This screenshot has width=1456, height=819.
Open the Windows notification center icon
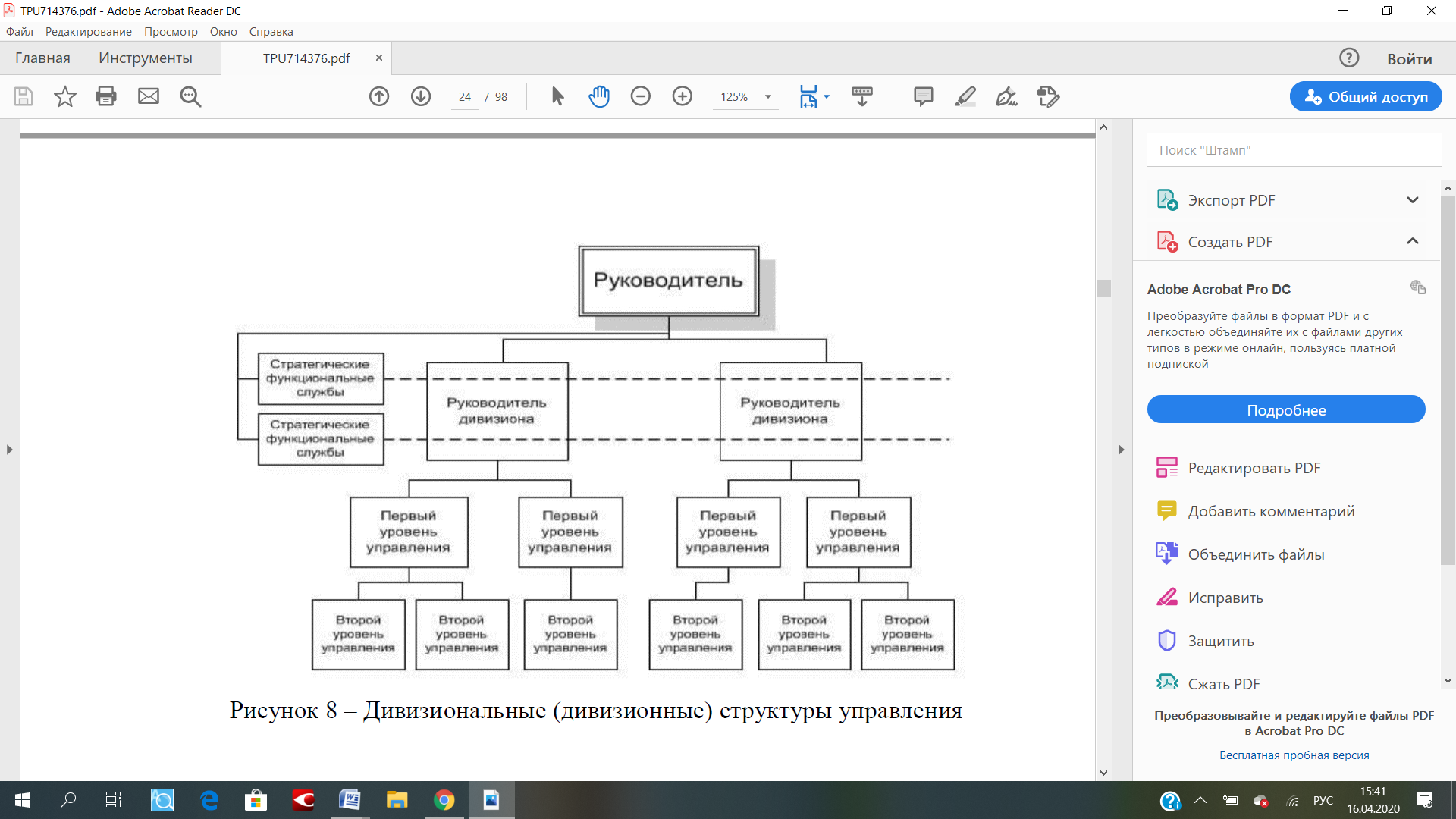pos(1425,800)
